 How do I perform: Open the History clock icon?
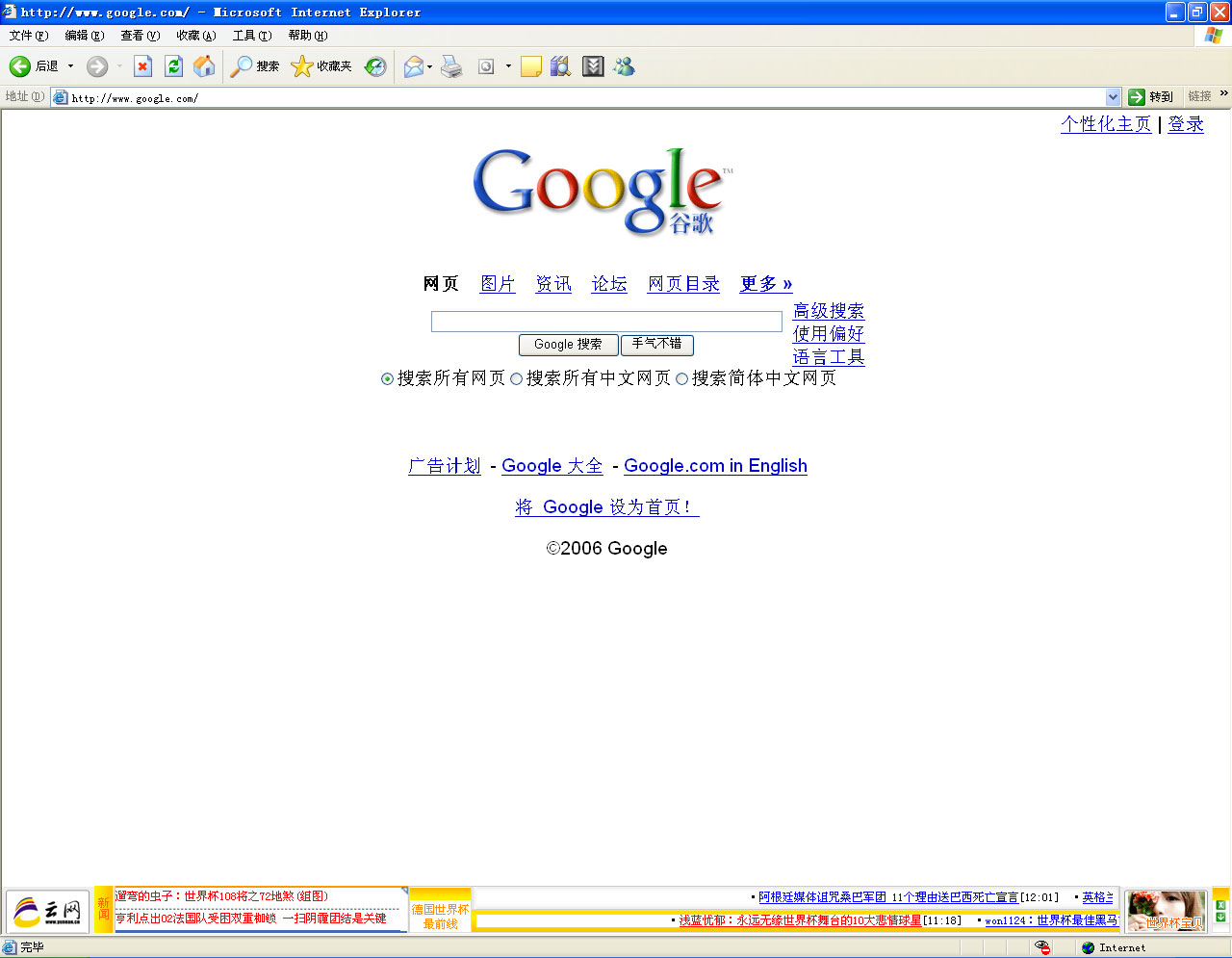pyautogui.click(x=375, y=66)
